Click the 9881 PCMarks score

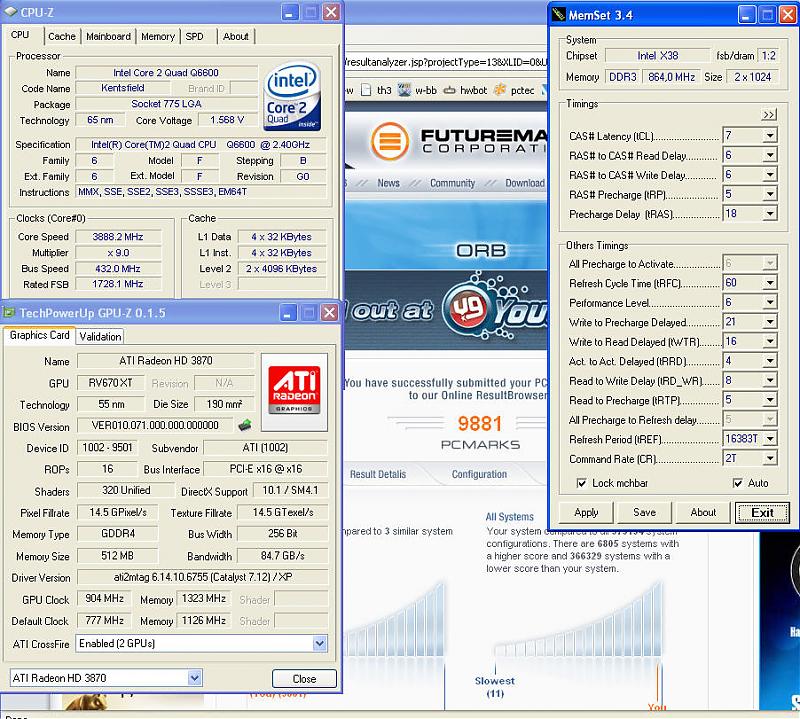coord(480,424)
